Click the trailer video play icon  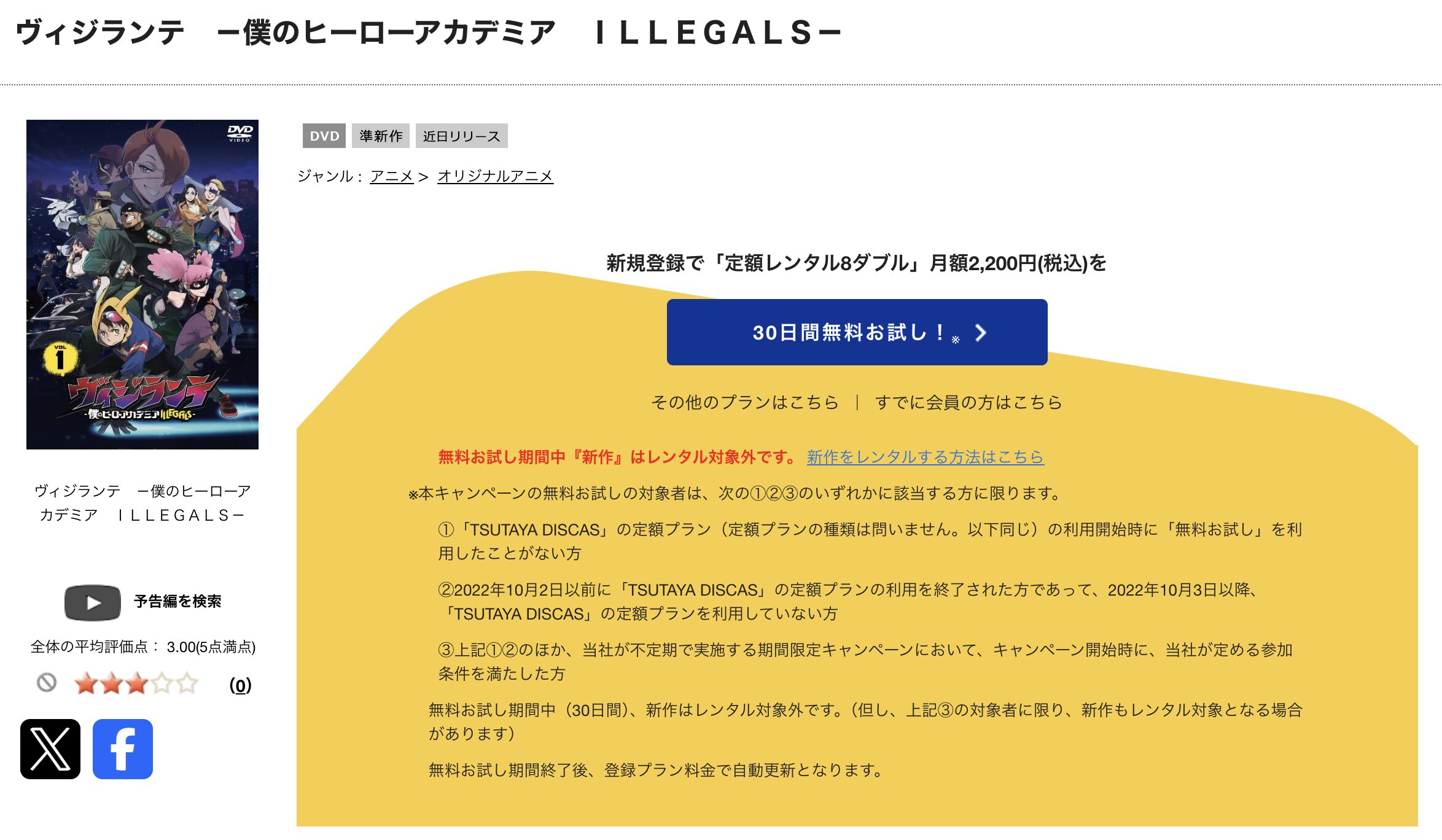tap(93, 602)
